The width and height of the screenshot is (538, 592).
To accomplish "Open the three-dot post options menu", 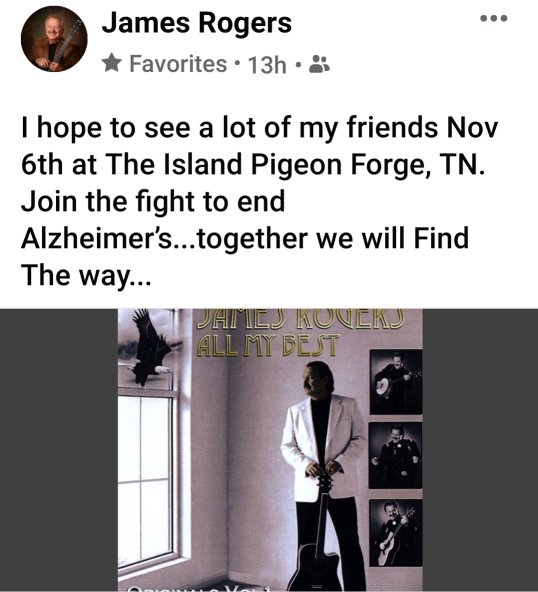I will [x=493, y=18].
